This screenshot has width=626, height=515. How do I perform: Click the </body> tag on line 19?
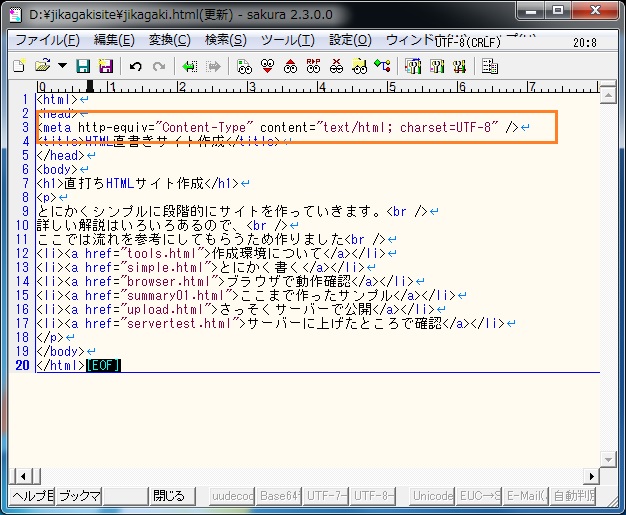[61, 351]
